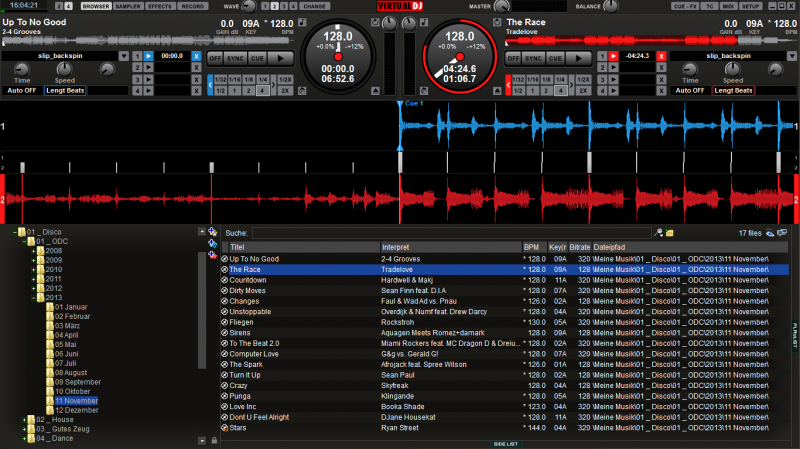Switch to the BROWSER tab
800x449 pixels.
pyautogui.click(x=96, y=6)
